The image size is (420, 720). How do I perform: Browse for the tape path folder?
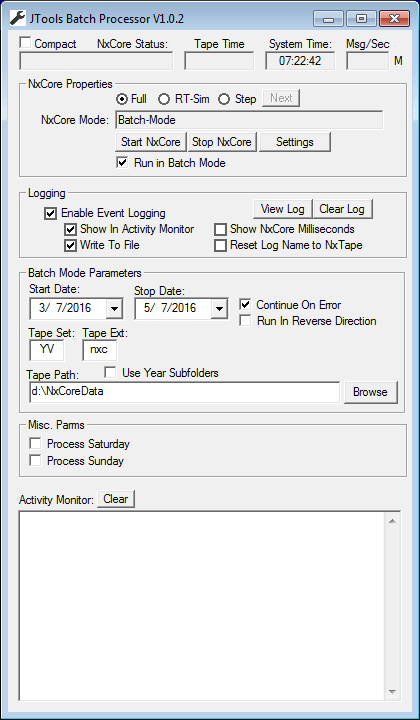pos(370,392)
